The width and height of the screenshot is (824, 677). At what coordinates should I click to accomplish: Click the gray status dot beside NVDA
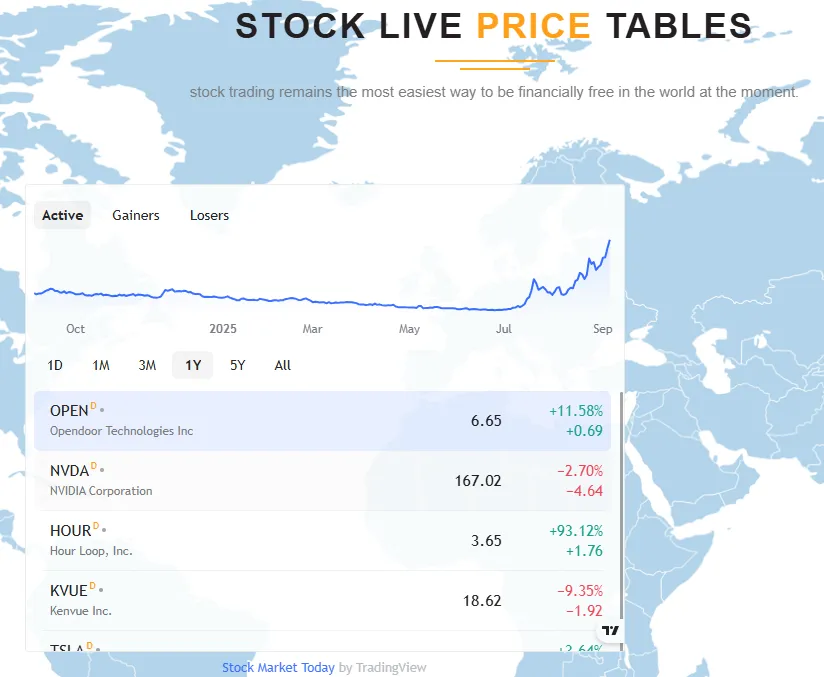click(102, 470)
